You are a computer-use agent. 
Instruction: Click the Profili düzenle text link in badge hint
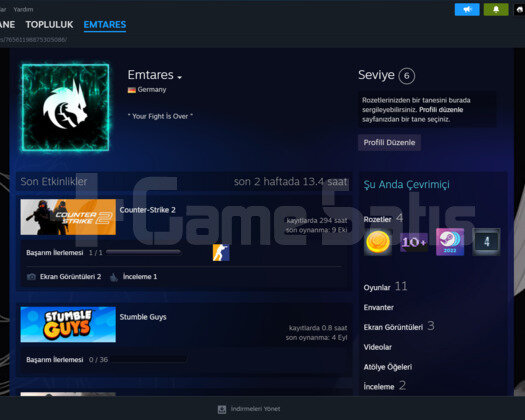(x=441, y=110)
